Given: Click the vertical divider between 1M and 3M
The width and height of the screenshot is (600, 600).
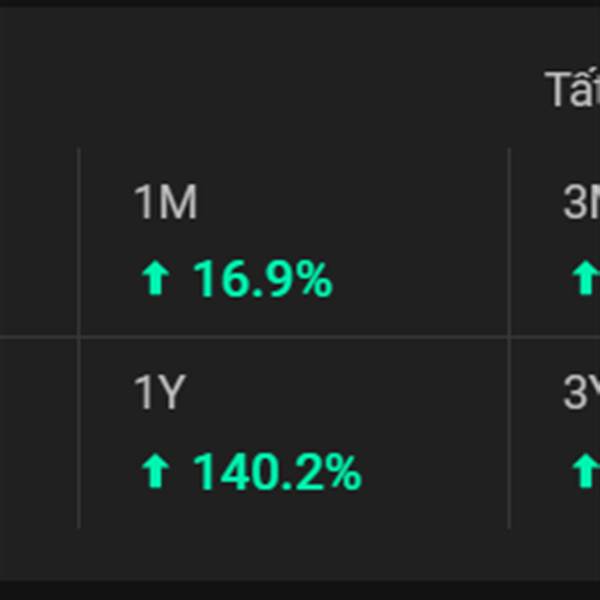Looking at the screenshot, I should click(509, 242).
